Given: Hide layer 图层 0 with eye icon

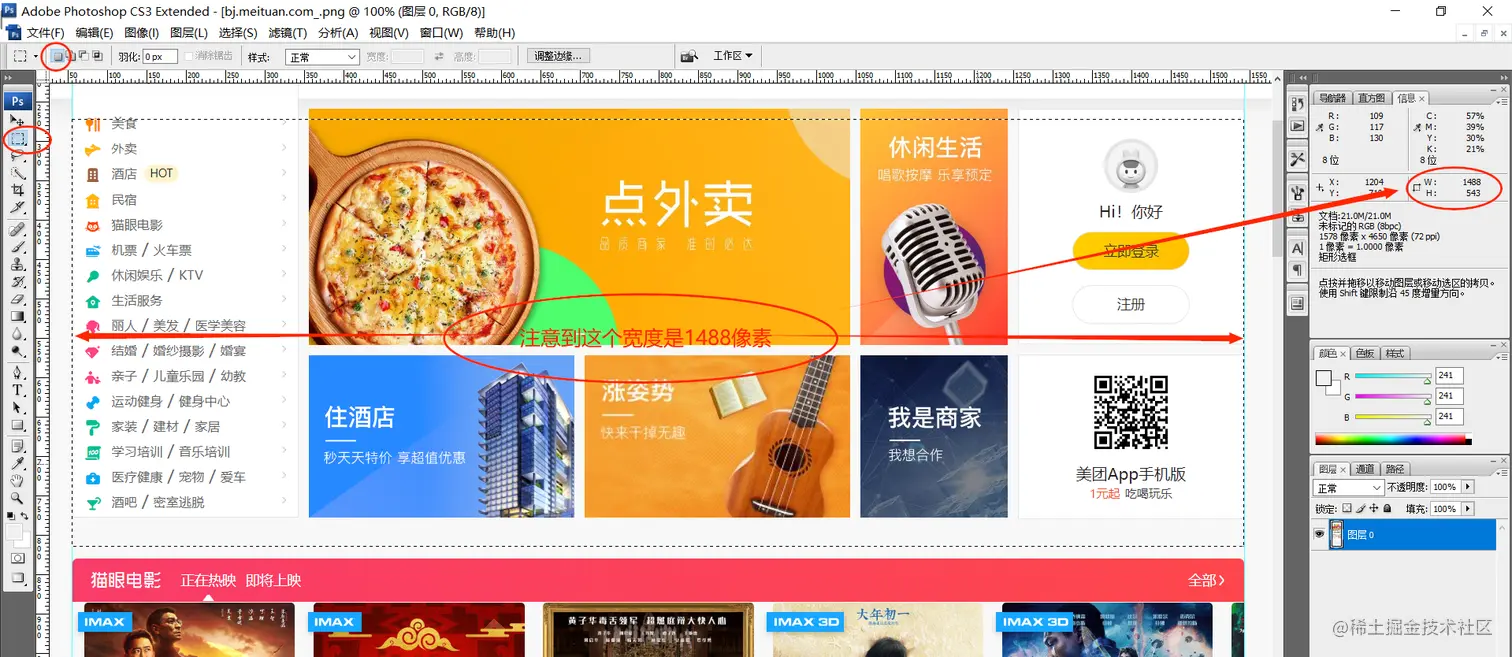Looking at the screenshot, I should [x=1319, y=535].
